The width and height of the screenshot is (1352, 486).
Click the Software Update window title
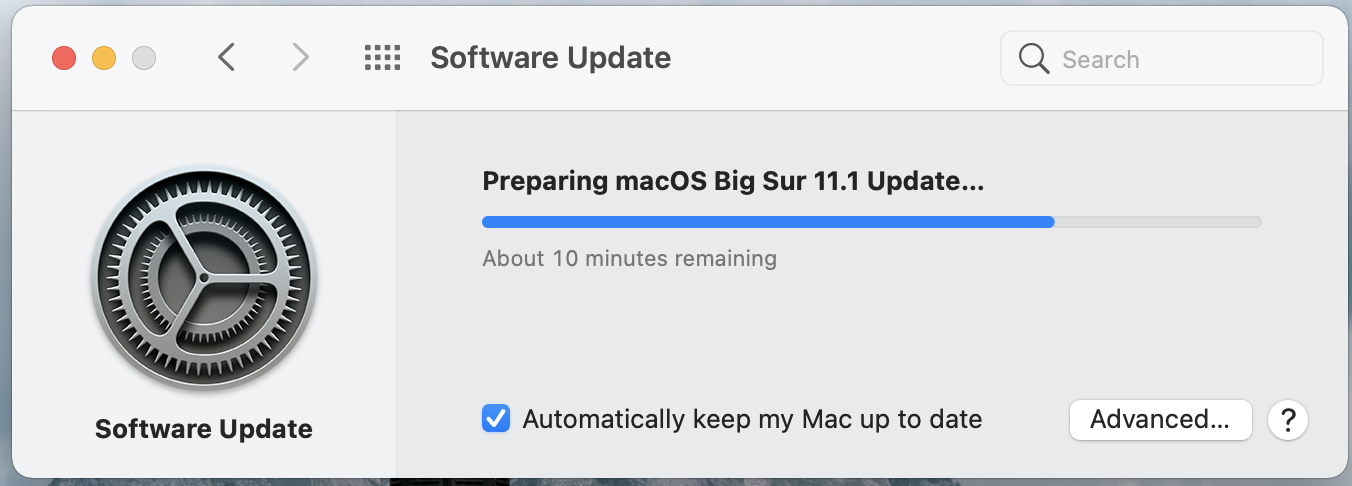click(550, 58)
